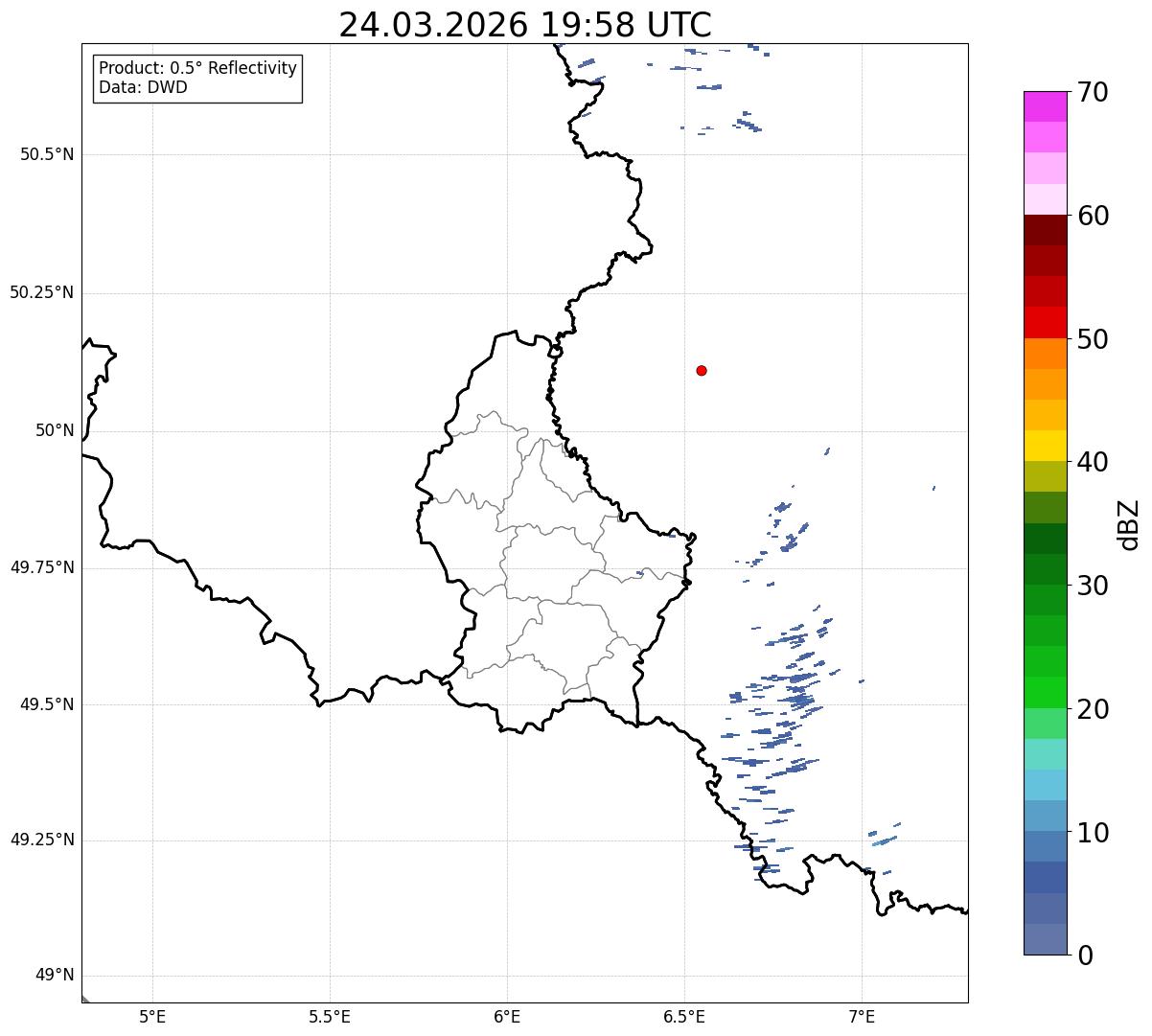
Task: Click the orange colorbar swatch below 50
Action: tap(1046, 353)
